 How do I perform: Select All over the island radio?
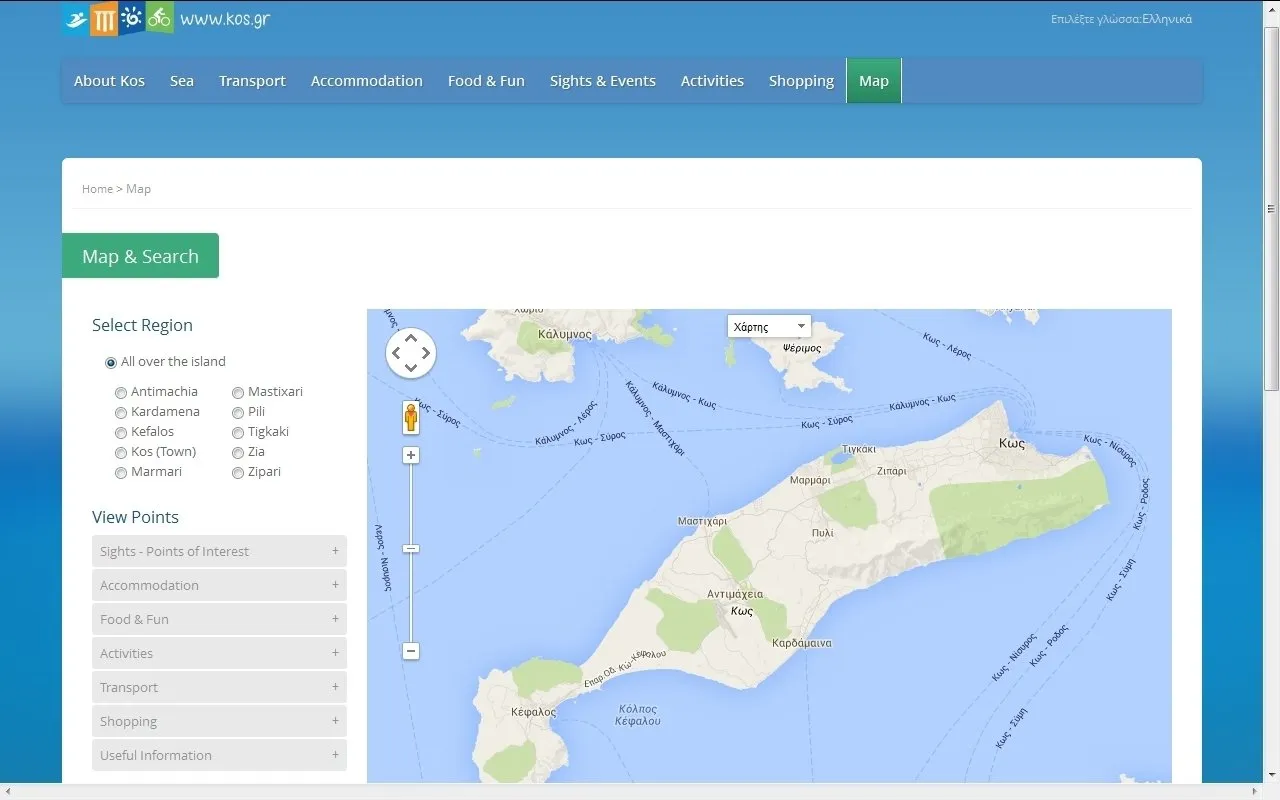click(111, 362)
